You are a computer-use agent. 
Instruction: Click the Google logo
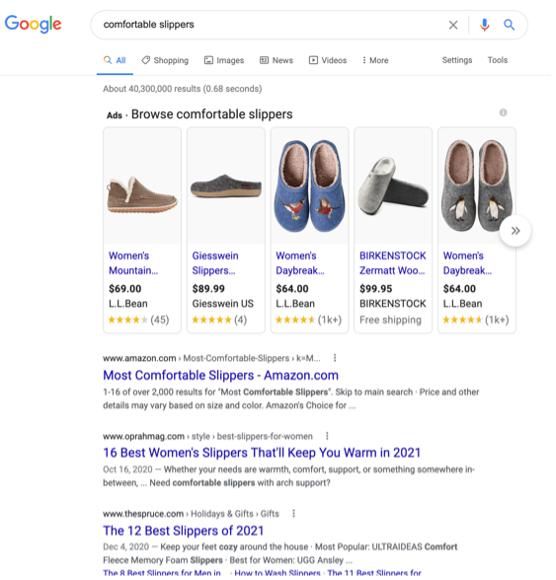(x=33, y=24)
